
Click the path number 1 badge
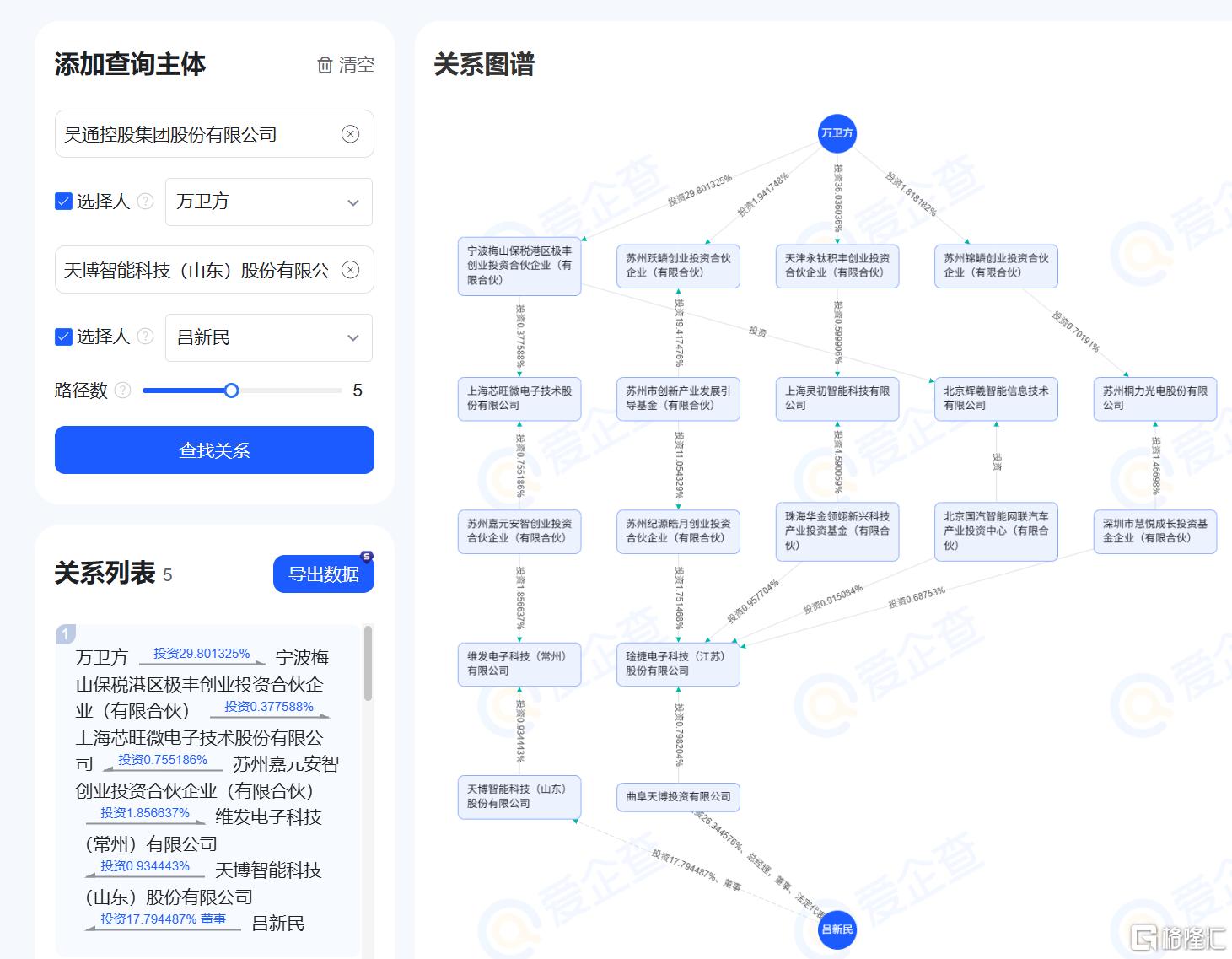66,633
